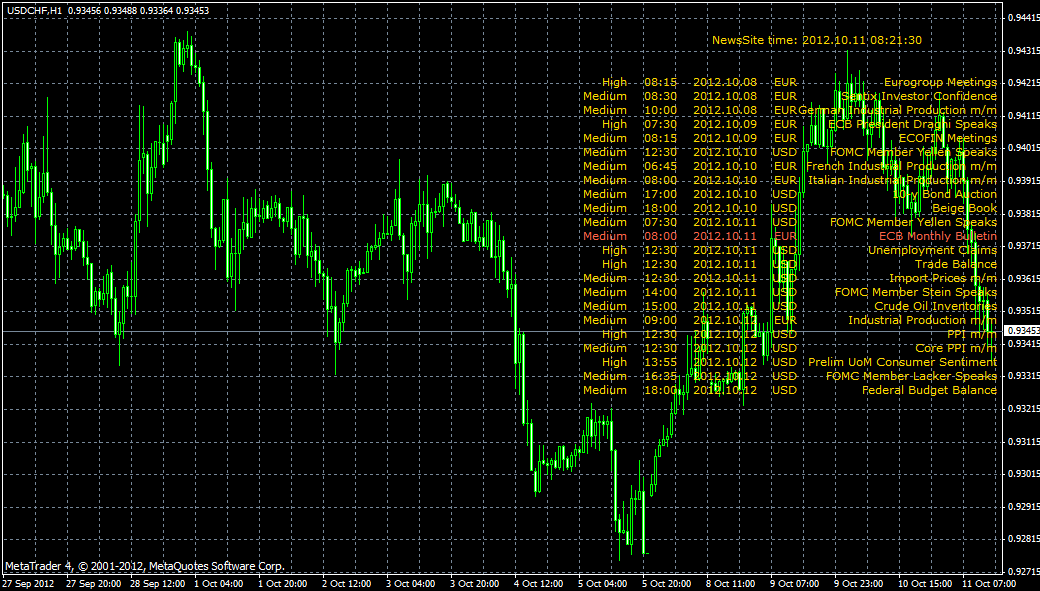Click Italian Industrial Production m/m event
Screen dimensions: 1040x591
902,180
